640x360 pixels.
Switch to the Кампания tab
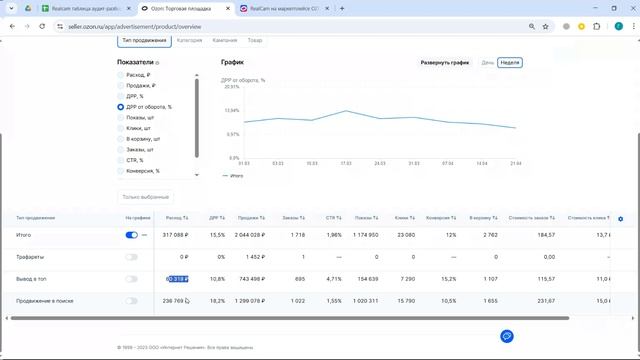click(225, 40)
